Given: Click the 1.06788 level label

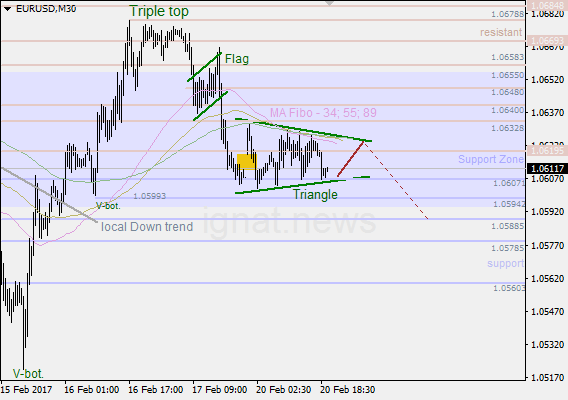Looking at the screenshot, I should click(x=508, y=14).
